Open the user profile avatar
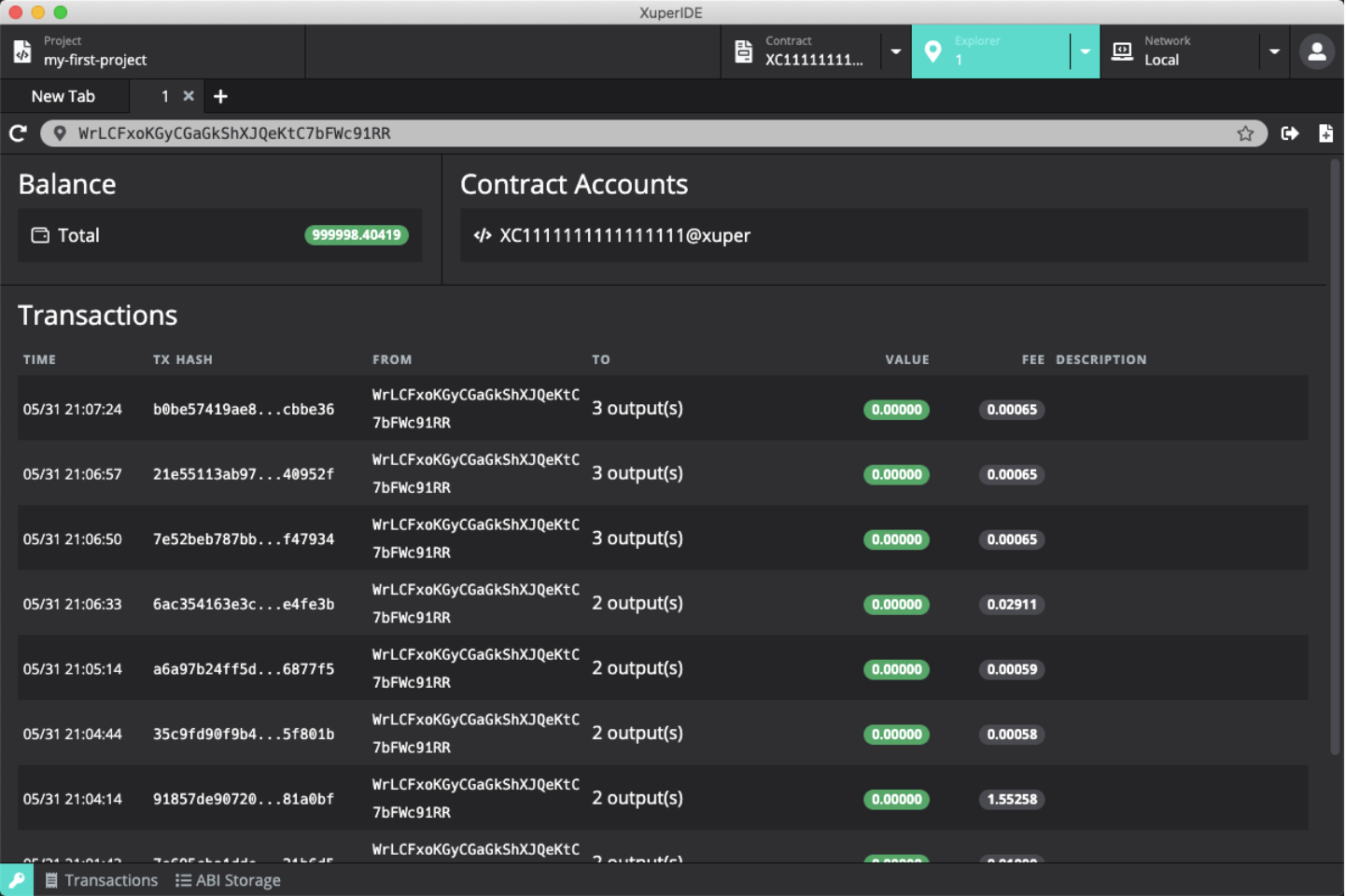 pyautogui.click(x=1317, y=52)
